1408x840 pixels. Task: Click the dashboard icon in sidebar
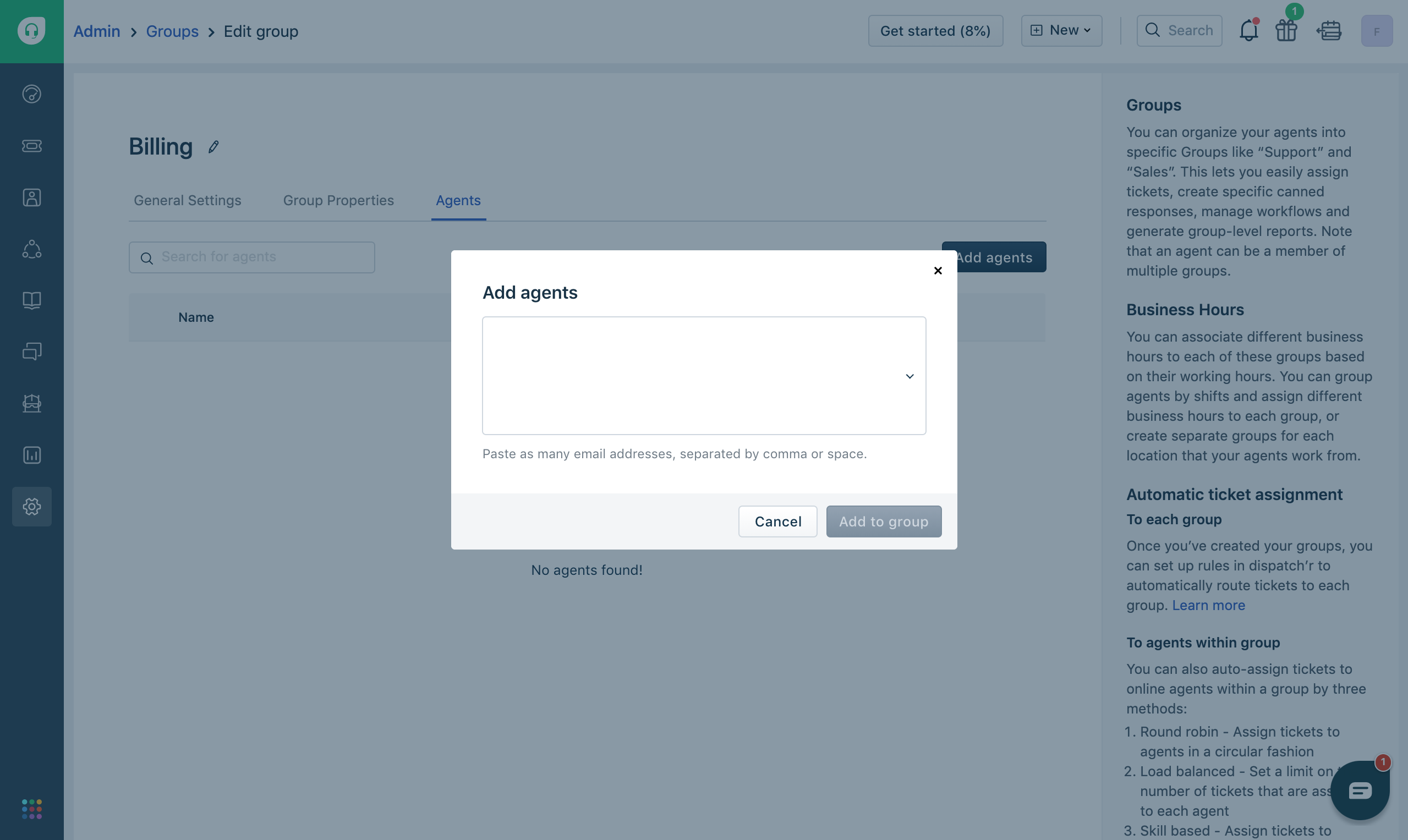point(32,94)
